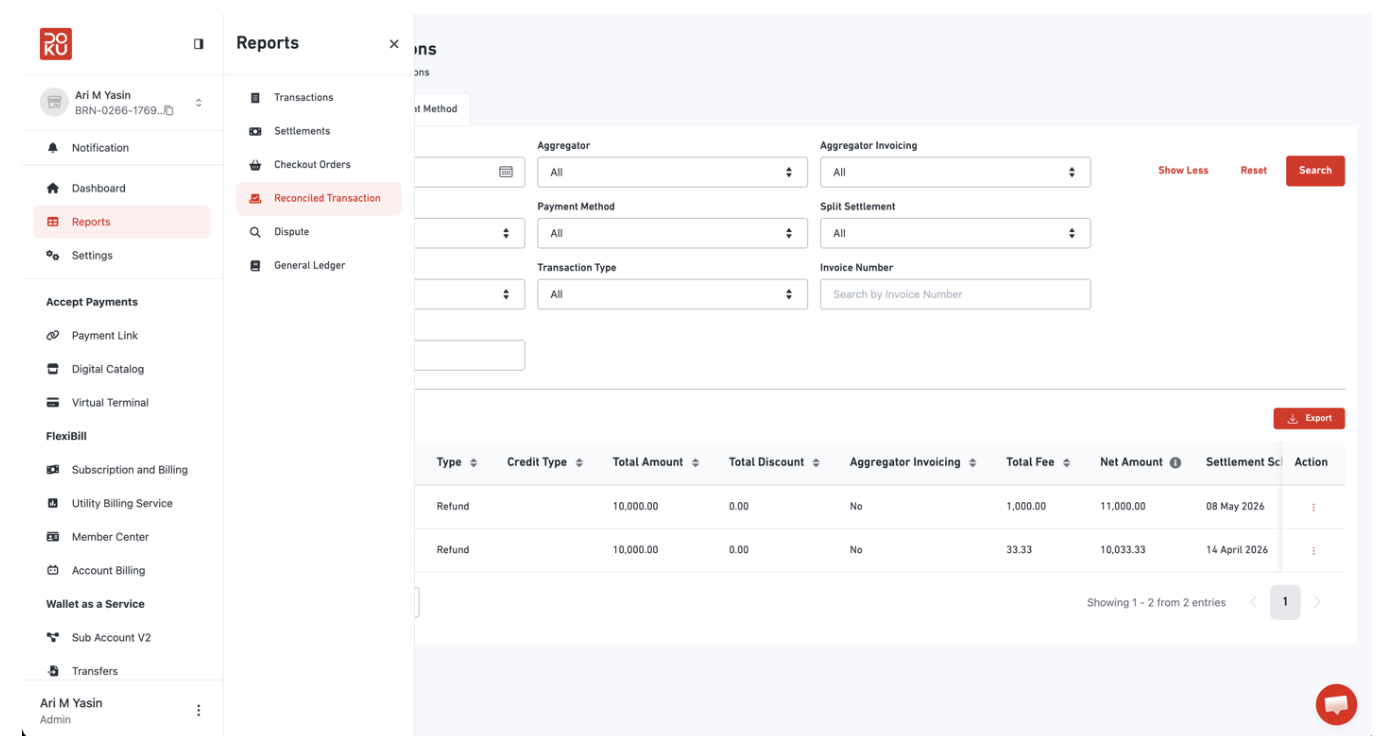This screenshot has height=748, width=1384.
Task: Open the Transaction Type dropdown
Action: (x=672, y=294)
